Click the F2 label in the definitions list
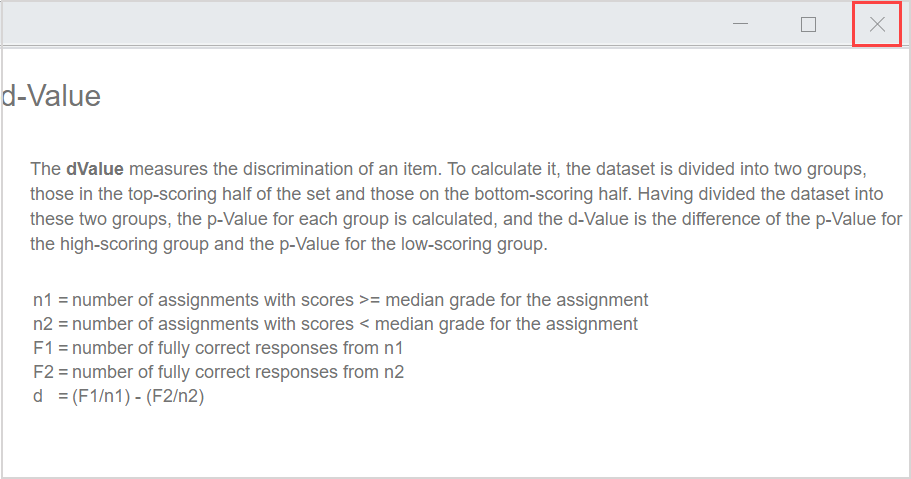 [x=42, y=372]
